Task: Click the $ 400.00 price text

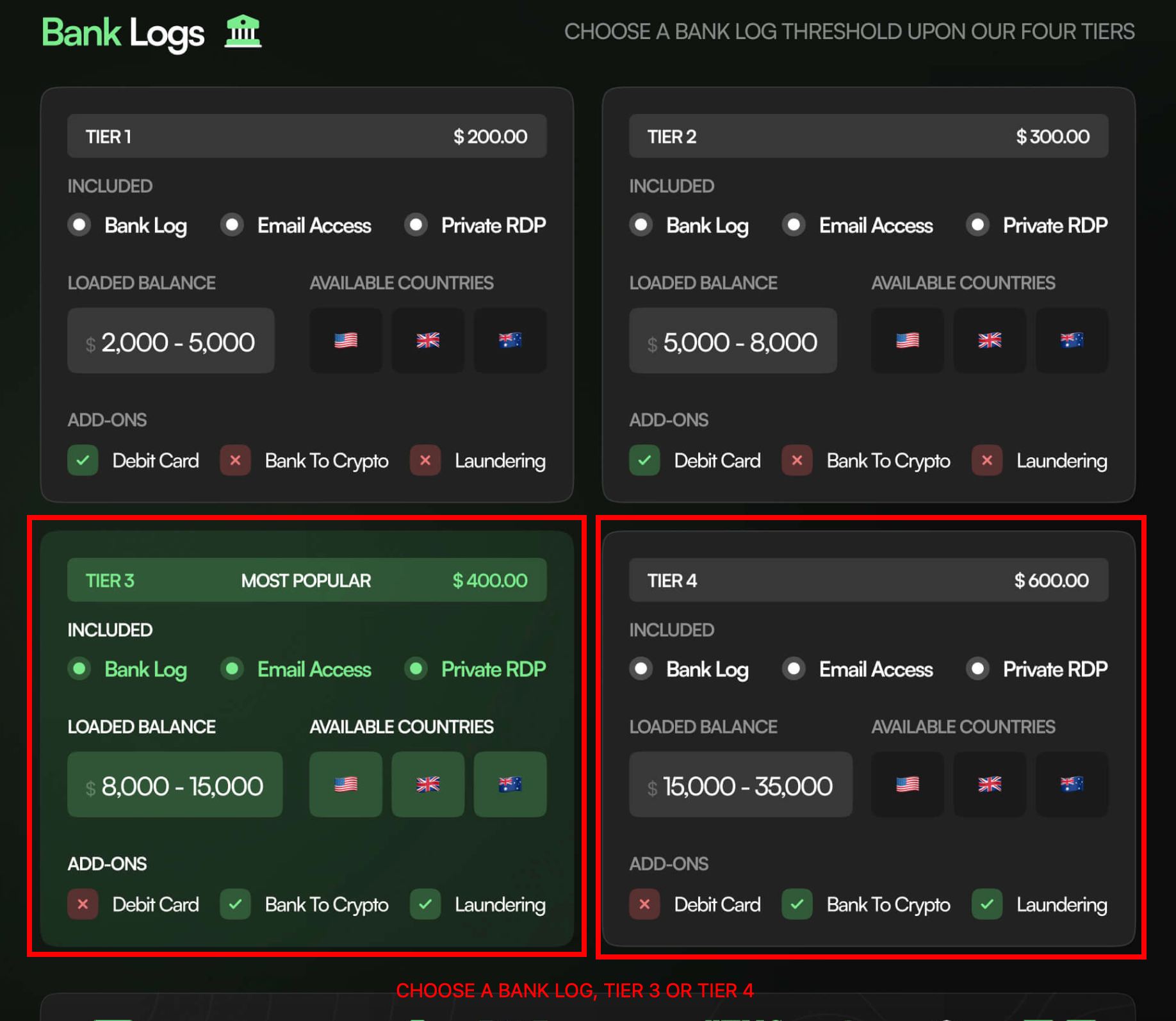Action: pos(490,580)
